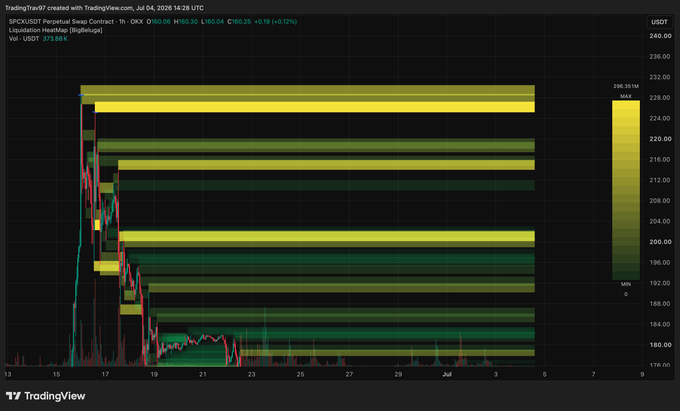The width and height of the screenshot is (680, 411).
Task: Click the 228.00 price axis label
Action: point(660,98)
